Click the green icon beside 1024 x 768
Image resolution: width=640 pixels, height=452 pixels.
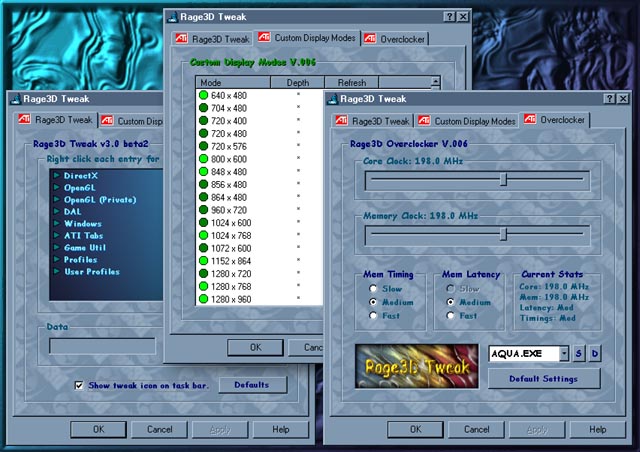pos(203,235)
